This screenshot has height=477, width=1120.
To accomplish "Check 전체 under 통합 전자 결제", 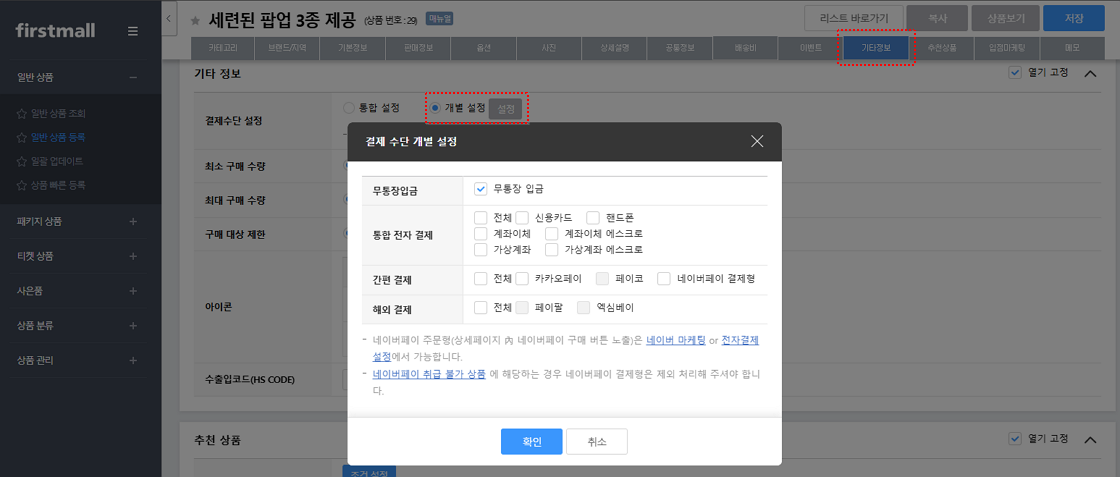I will click(x=480, y=217).
